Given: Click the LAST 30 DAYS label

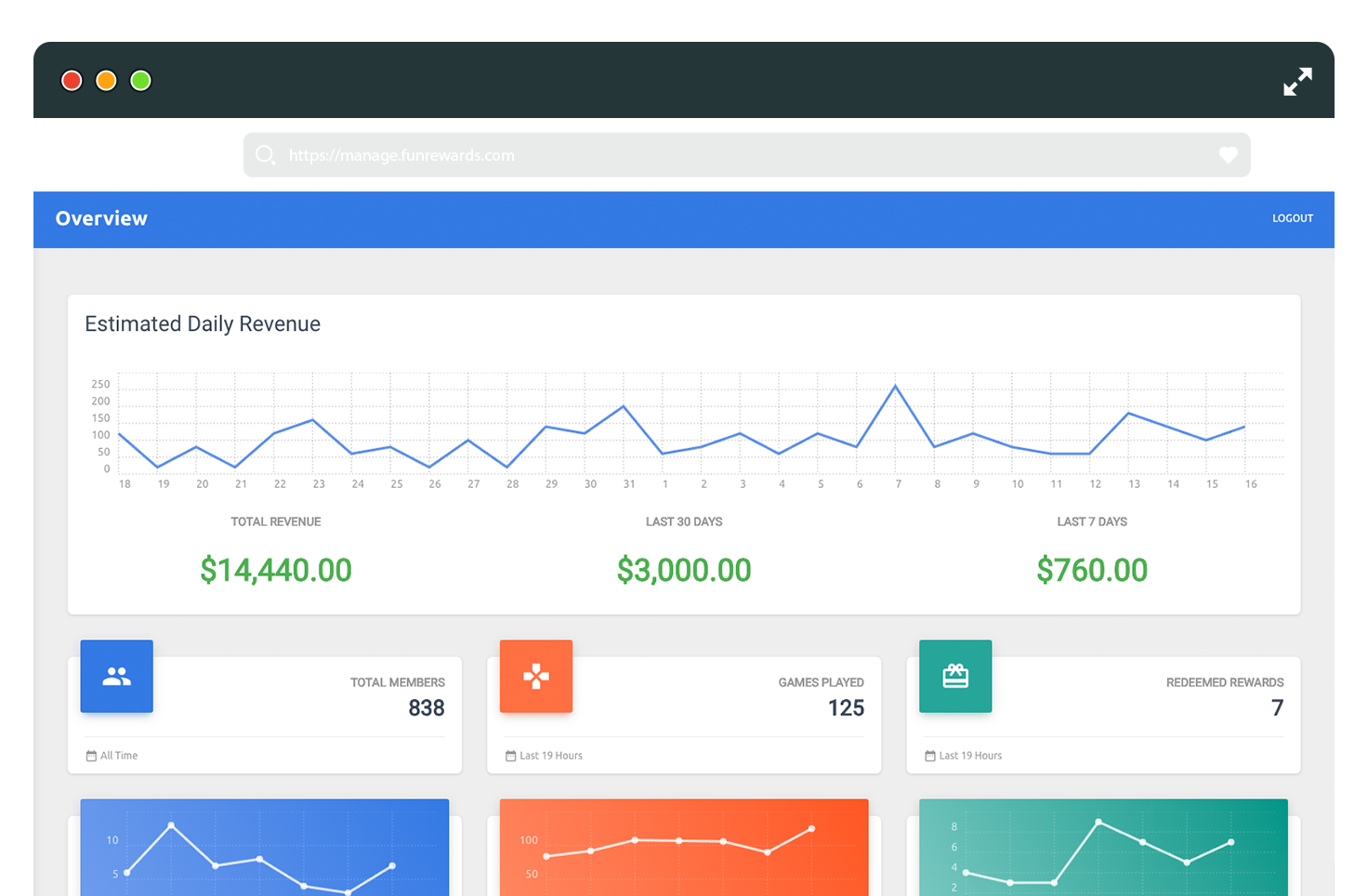Looking at the screenshot, I should point(684,521).
